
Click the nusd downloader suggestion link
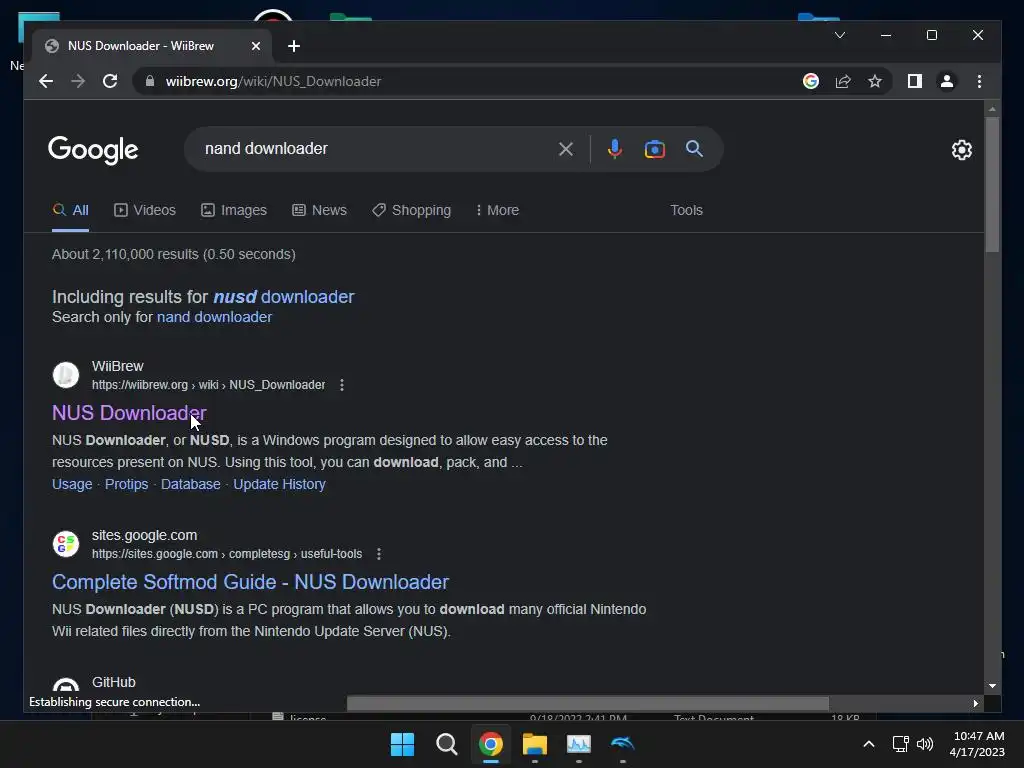tap(283, 296)
